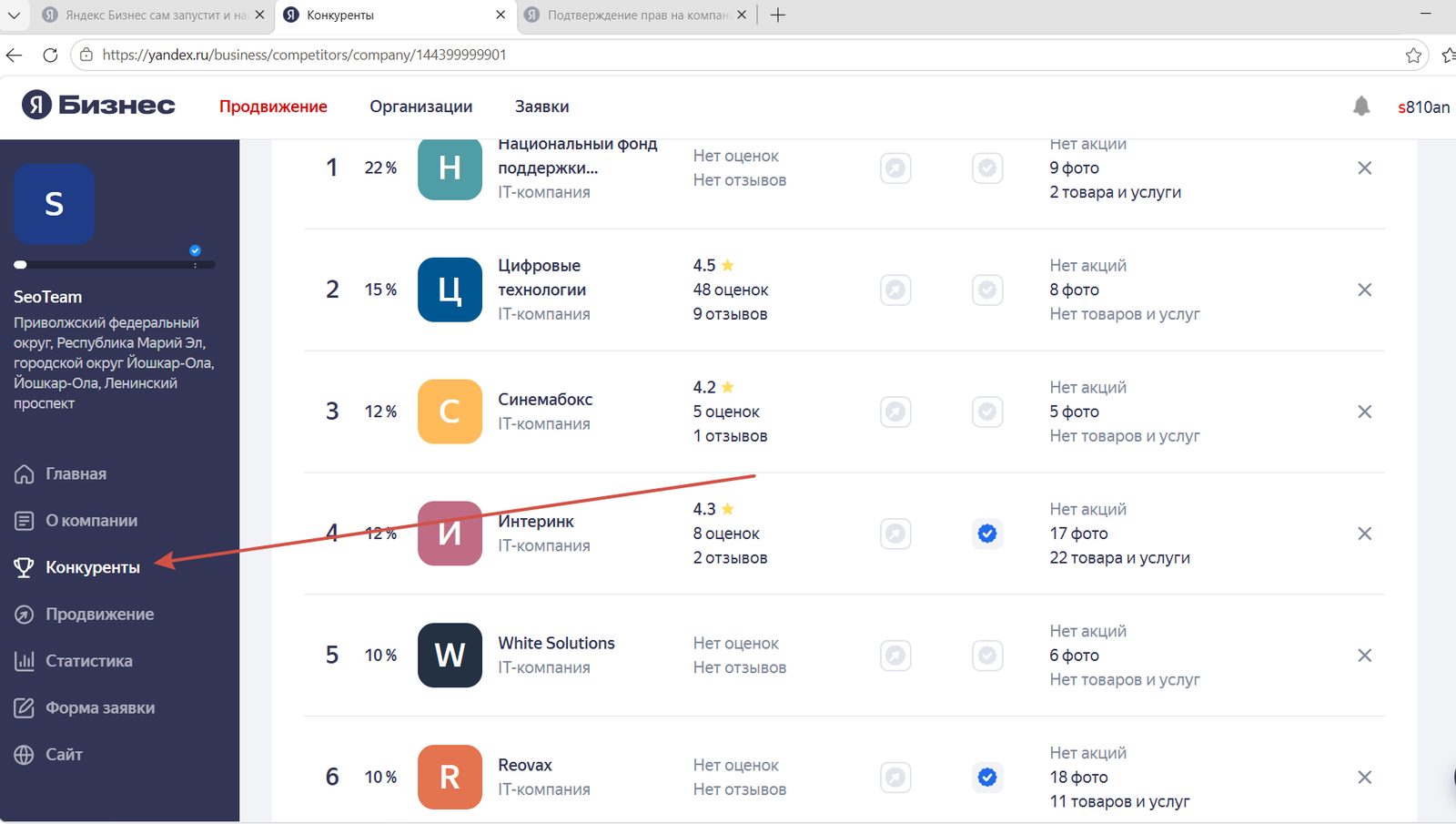Reload the page
The image size is (1456, 824).
point(50,56)
